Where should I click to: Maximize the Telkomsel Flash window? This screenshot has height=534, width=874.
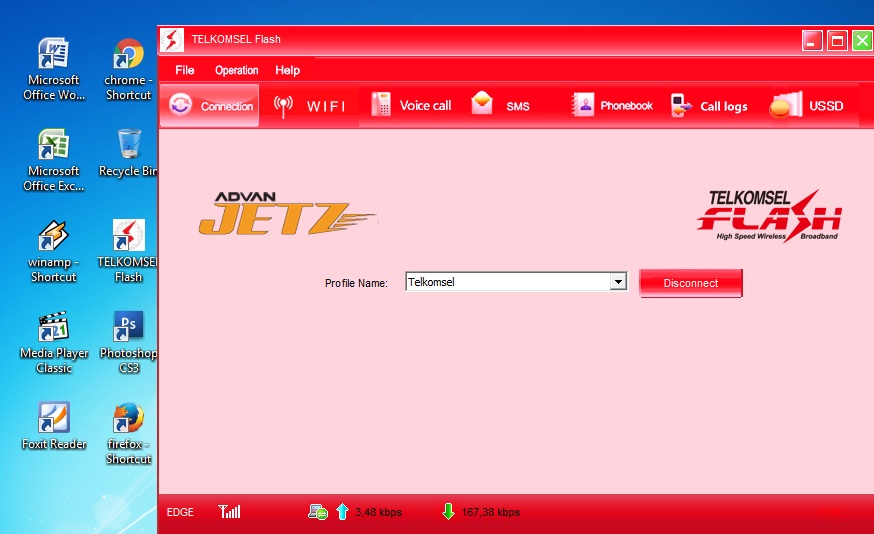pyautogui.click(x=837, y=40)
